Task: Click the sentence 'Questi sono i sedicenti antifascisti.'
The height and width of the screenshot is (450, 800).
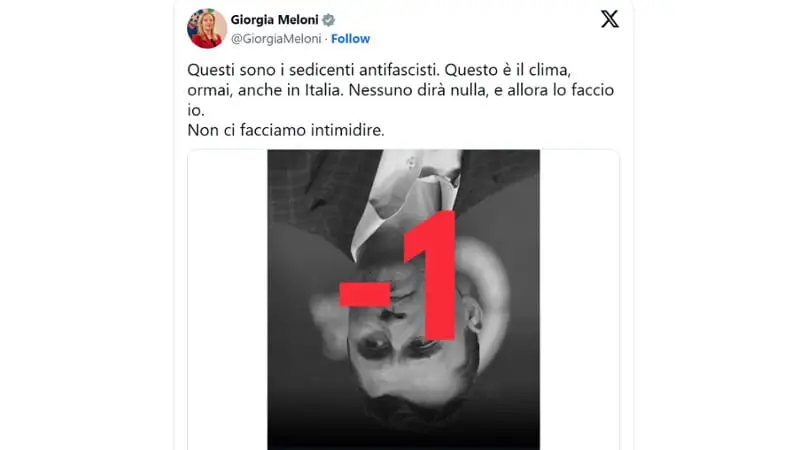Action: click(313, 70)
